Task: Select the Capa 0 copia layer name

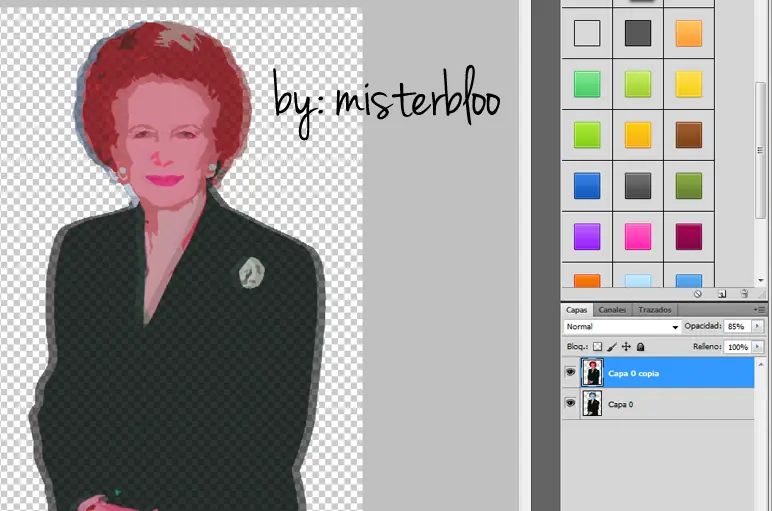Action: click(x=633, y=374)
